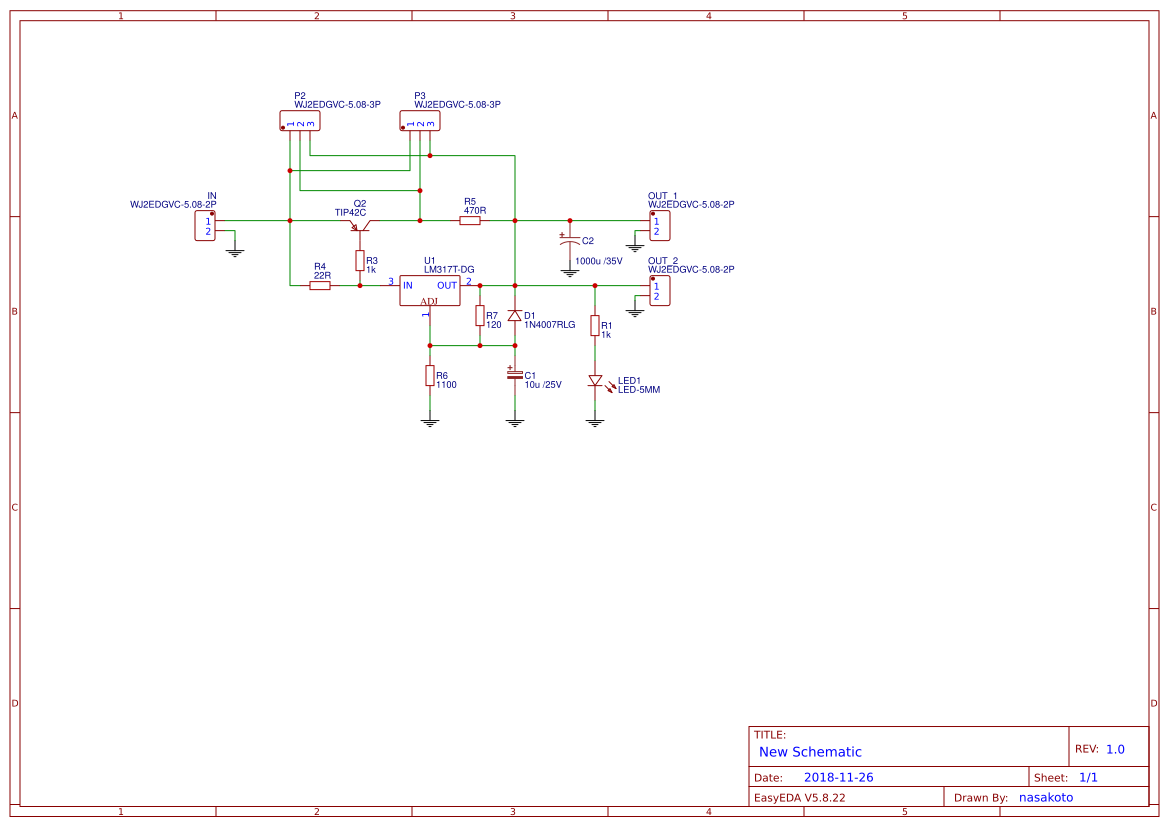Image resolution: width=1169 pixels, height=827 pixels.
Task: Select the P2 three-pin connector symbol
Action: click(x=298, y=120)
